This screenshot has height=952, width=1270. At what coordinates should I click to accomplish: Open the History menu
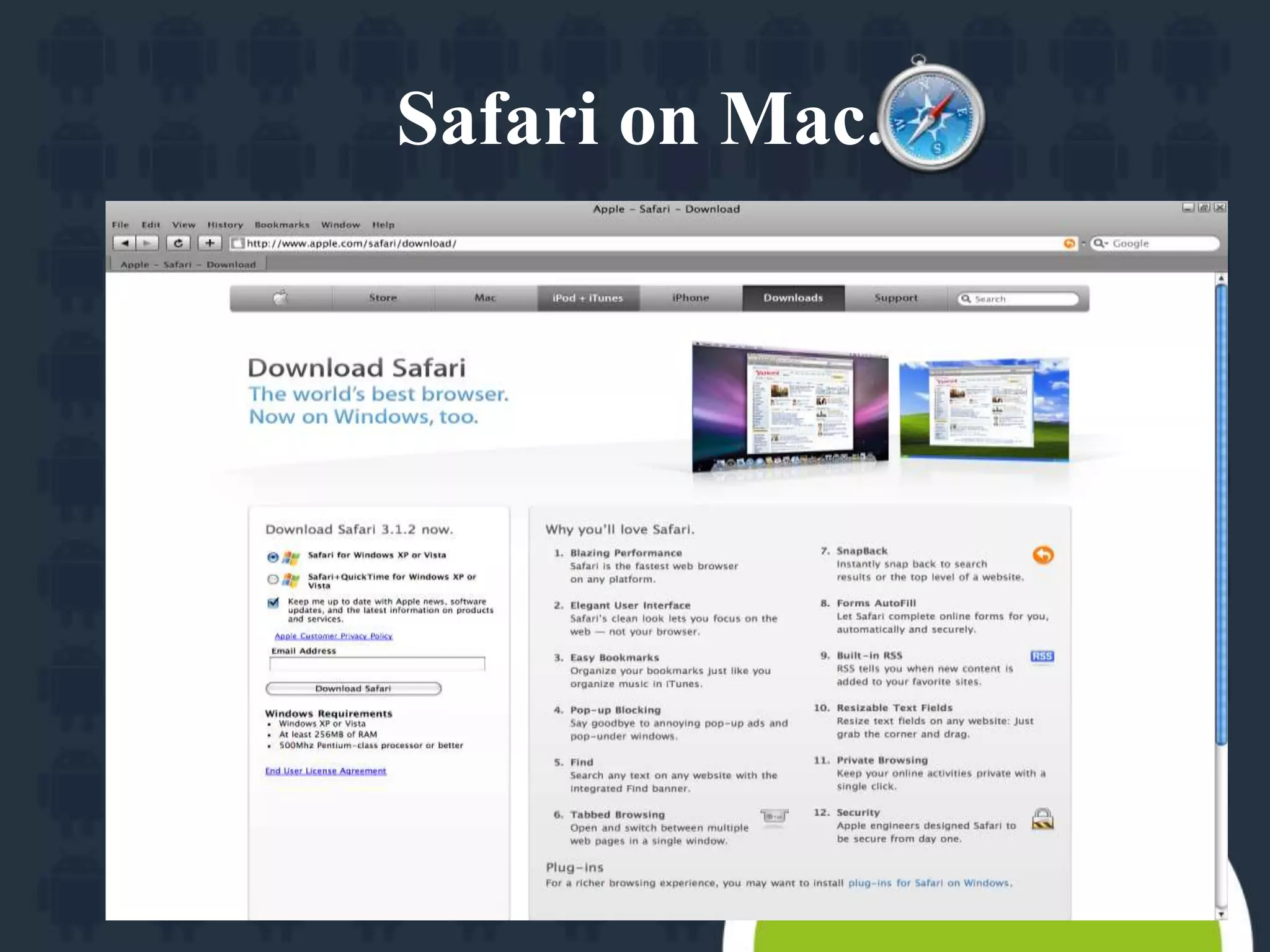point(225,225)
